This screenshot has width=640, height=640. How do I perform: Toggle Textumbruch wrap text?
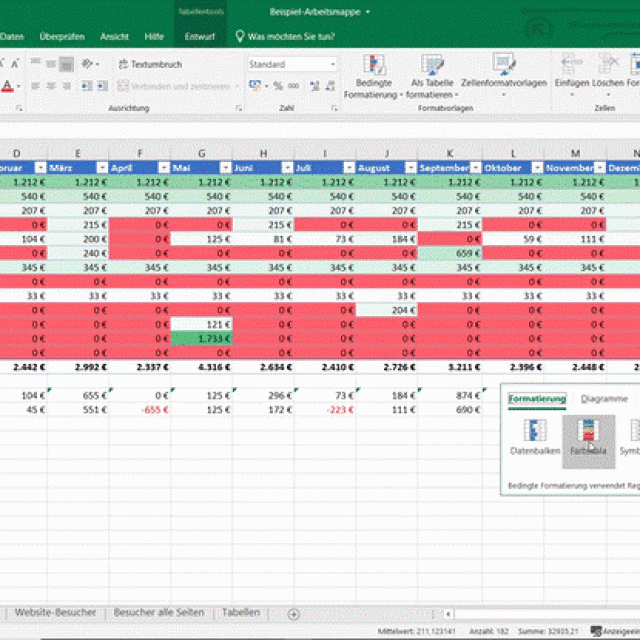150,64
